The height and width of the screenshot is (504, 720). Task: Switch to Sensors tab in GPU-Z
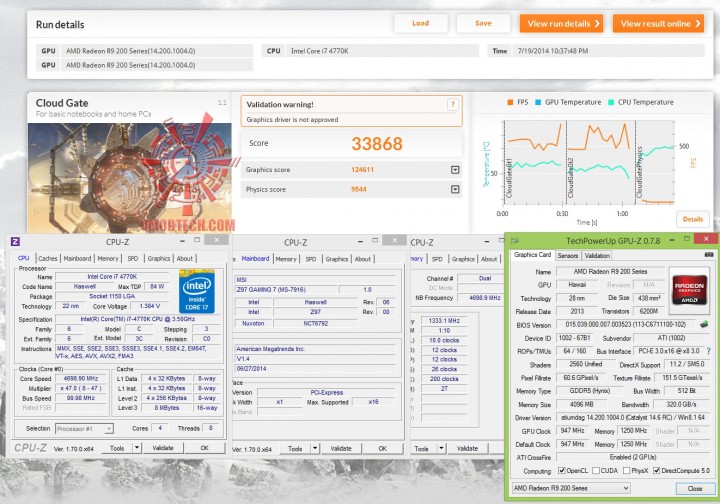(568, 255)
